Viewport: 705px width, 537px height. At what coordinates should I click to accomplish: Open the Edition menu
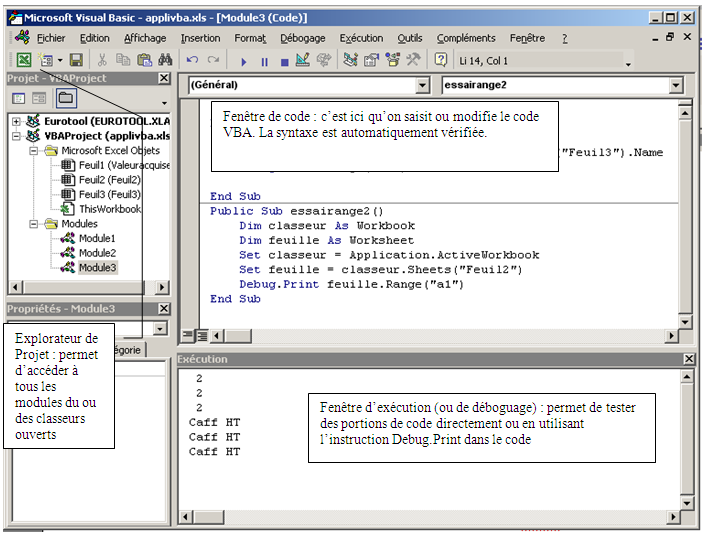coord(94,38)
